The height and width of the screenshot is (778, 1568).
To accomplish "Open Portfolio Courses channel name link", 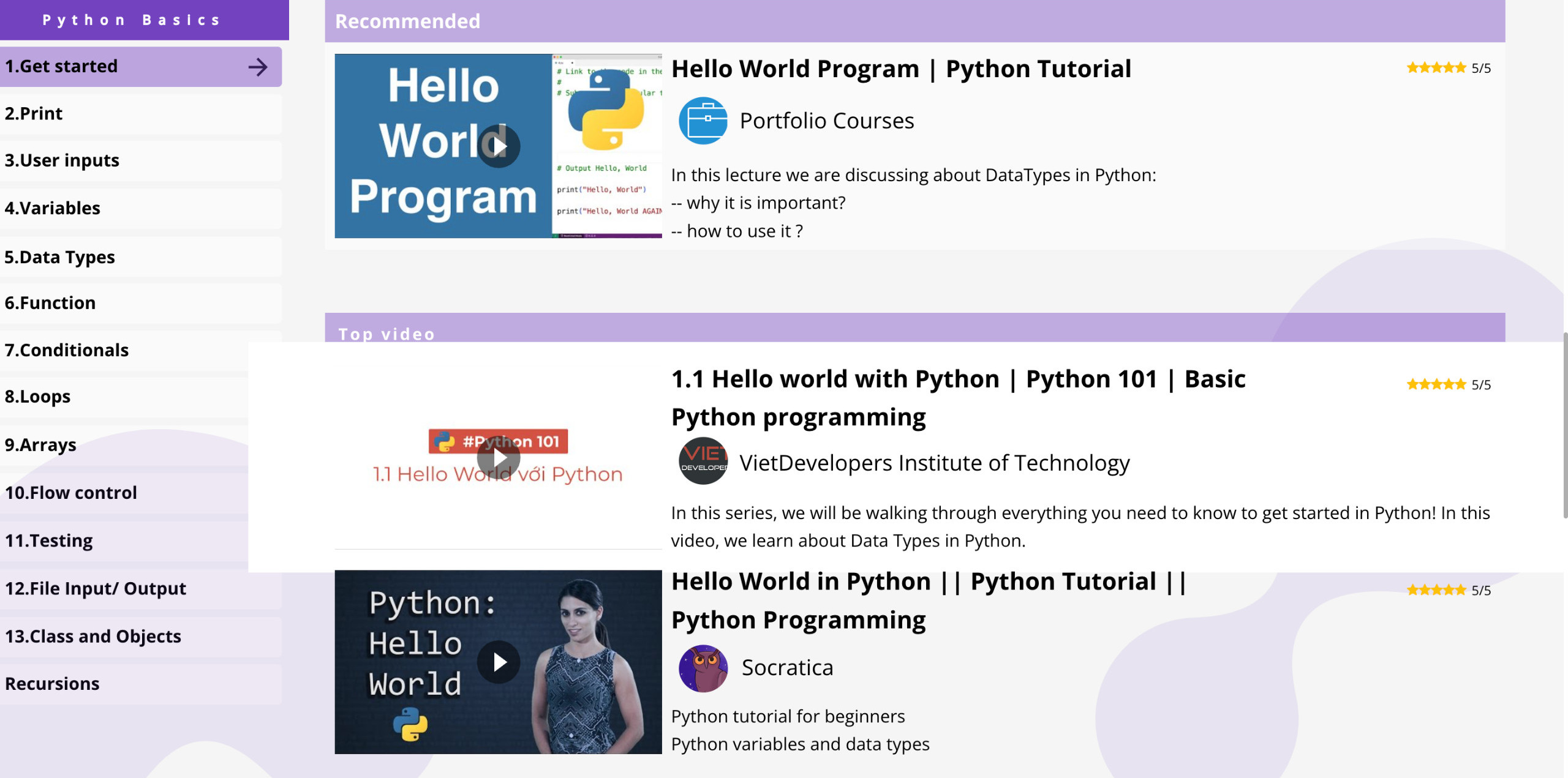I will [x=826, y=121].
